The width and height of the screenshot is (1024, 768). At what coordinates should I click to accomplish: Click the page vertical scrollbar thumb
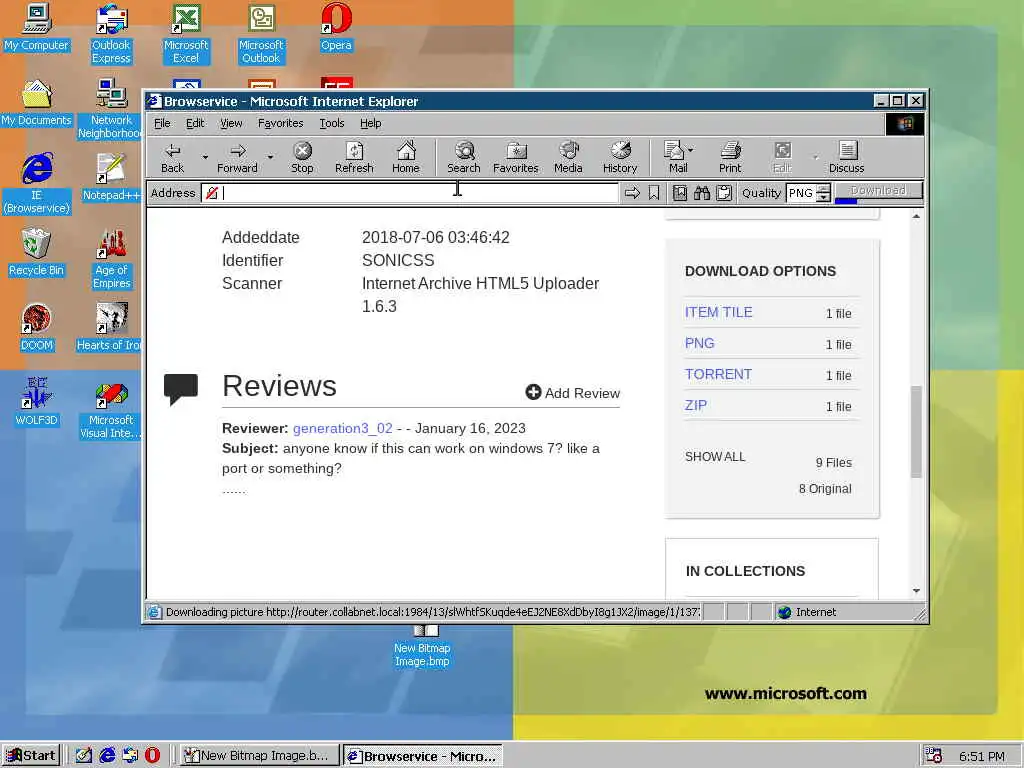(916, 432)
